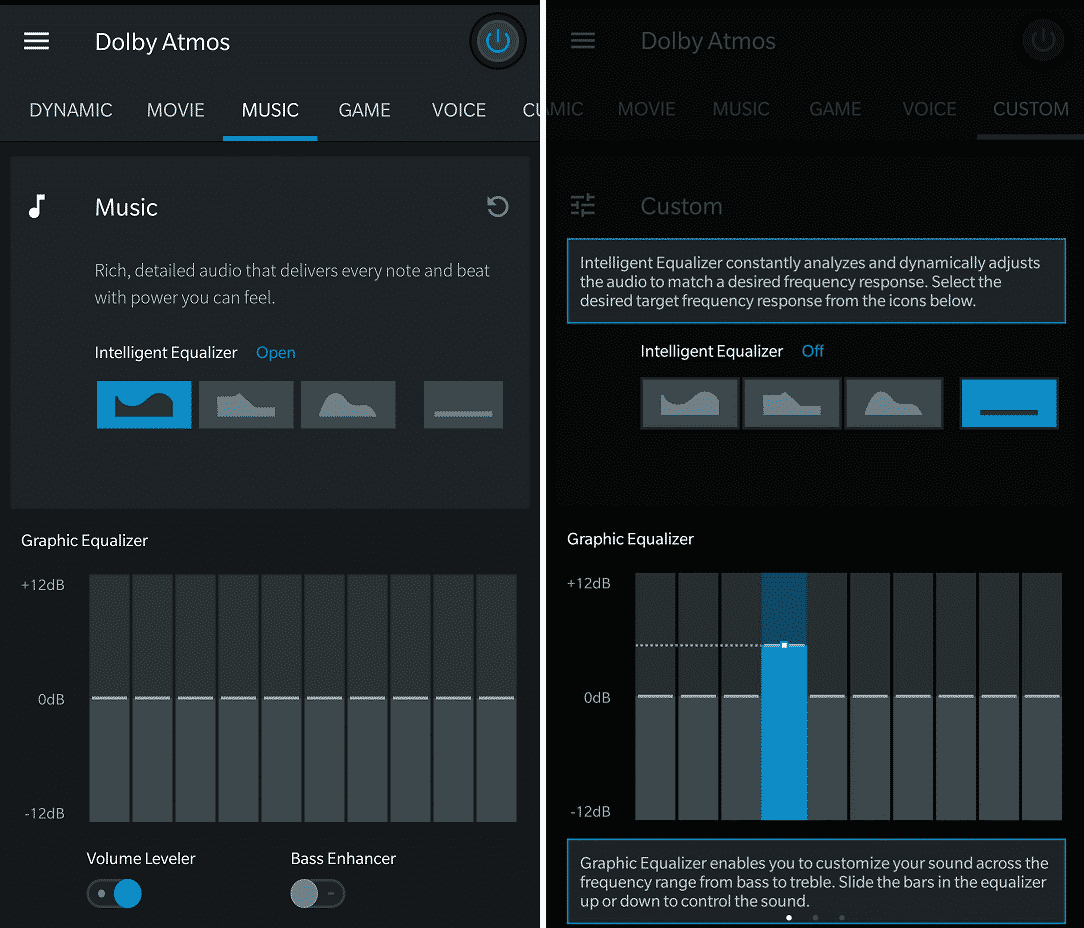Click the second page indicator dot
This screenshot has width=1084, height=928.
[815, 917]
